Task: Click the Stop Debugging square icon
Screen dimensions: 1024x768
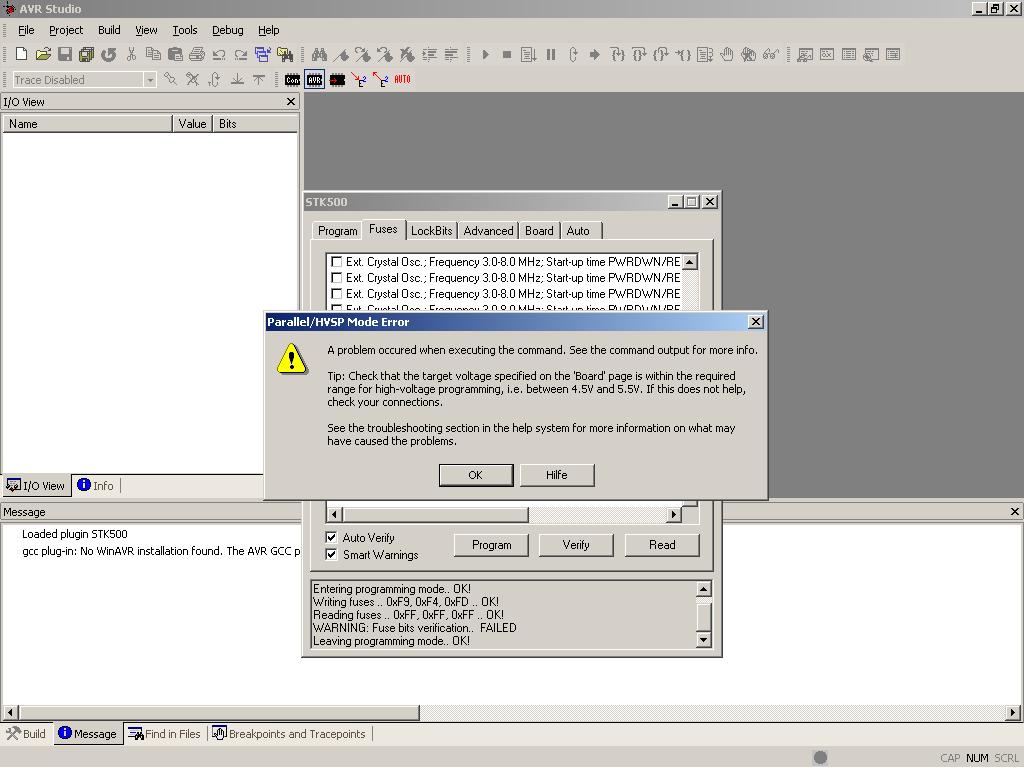Action: (x=507, y=54)
